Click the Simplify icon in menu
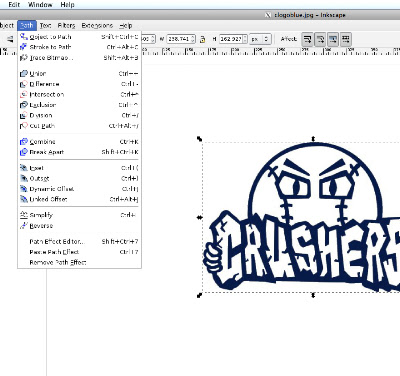 [24, 215]
